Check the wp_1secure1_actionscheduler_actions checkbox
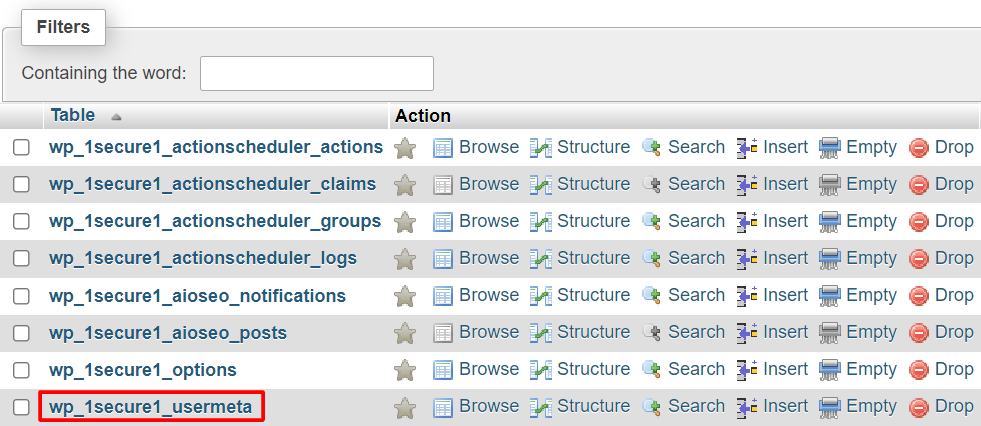981x426 pixels. pos(21,148)
